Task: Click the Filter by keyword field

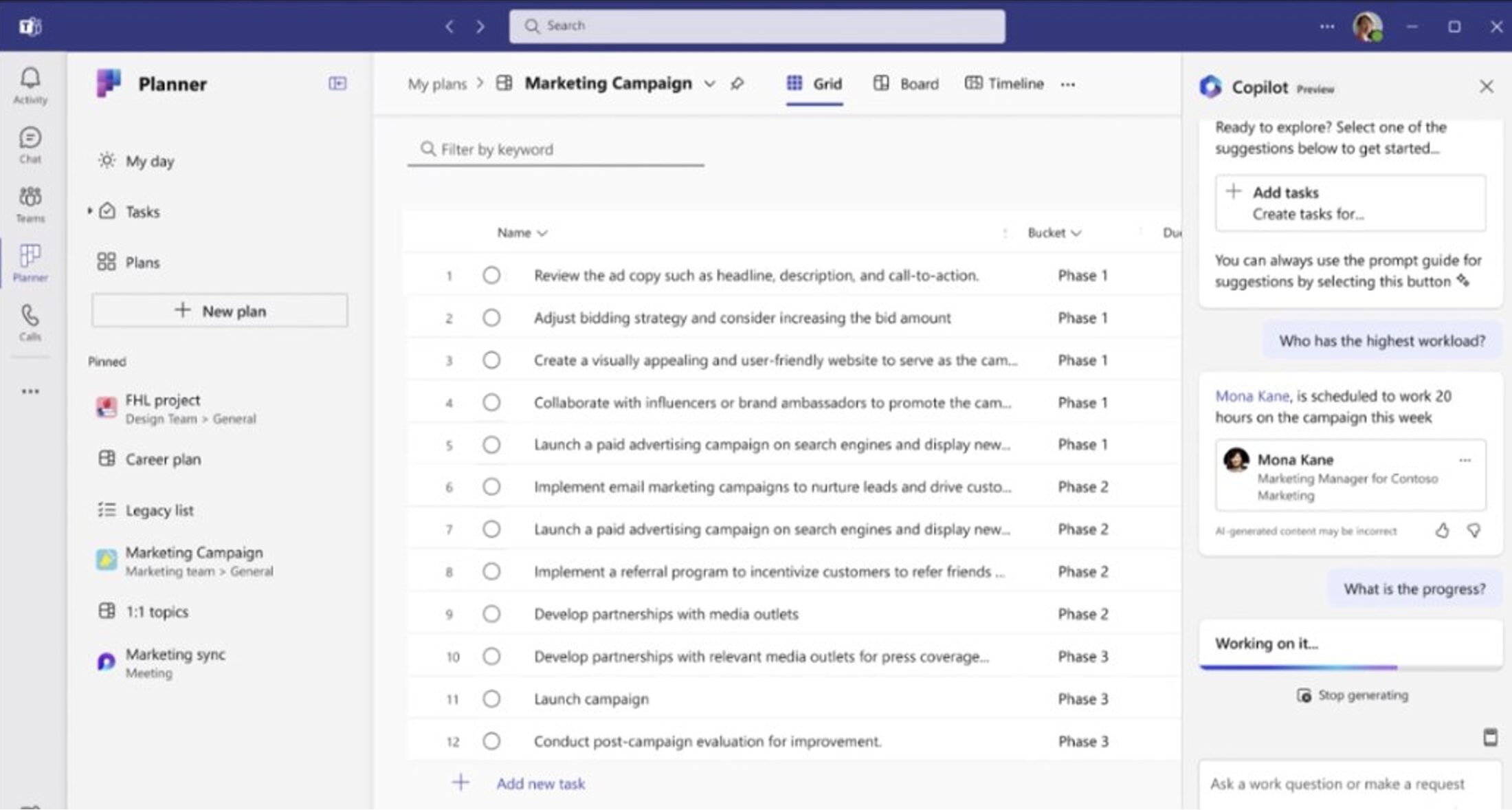Action: pyautogui.click(x=555, y=149)
